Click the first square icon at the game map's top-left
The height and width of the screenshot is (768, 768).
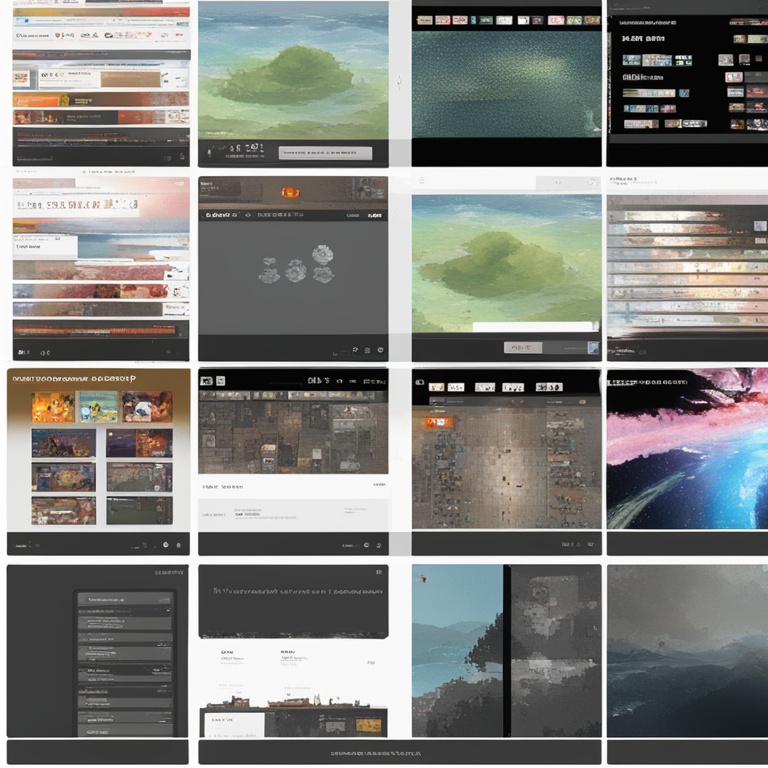206,381
